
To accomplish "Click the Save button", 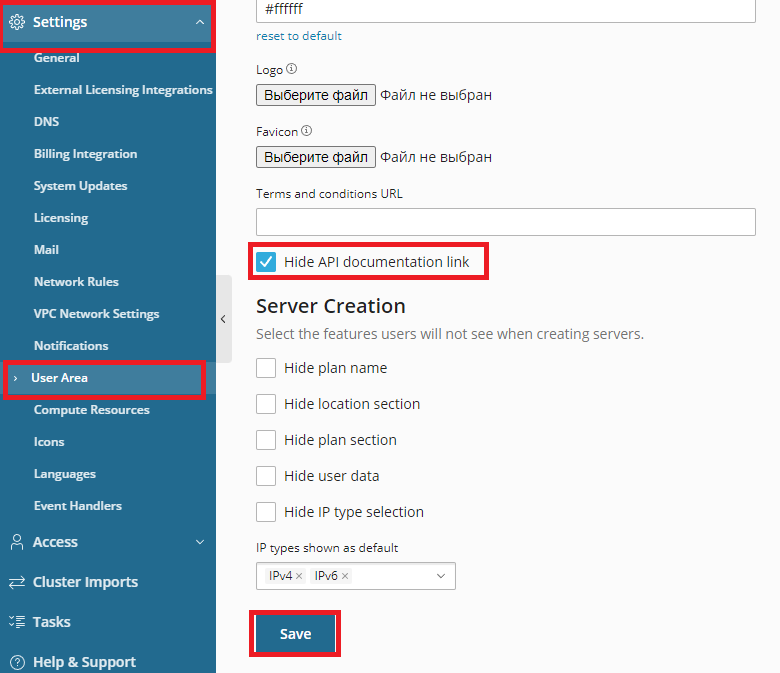I will [x=295, y=634].
